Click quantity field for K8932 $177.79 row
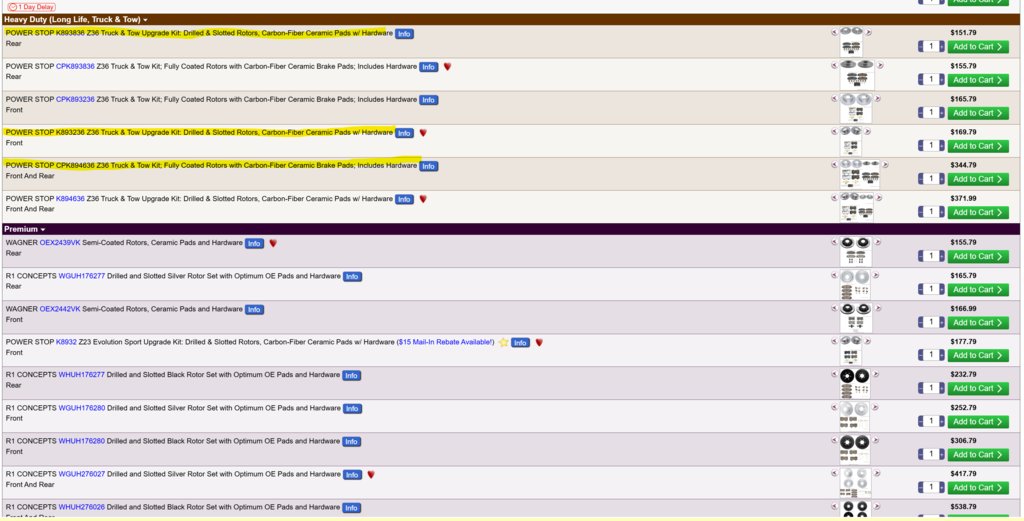 click(x=931, y=355)
